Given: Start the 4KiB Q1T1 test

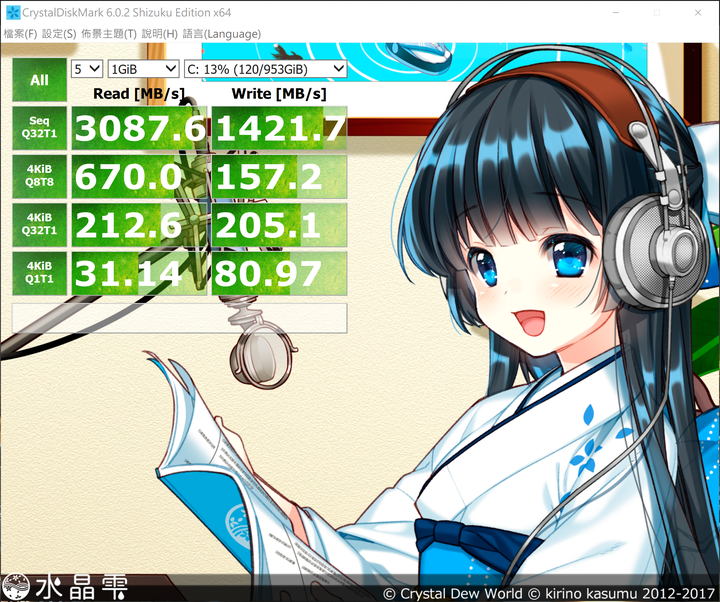Looking at the screenshot, I should pos(39,273).
